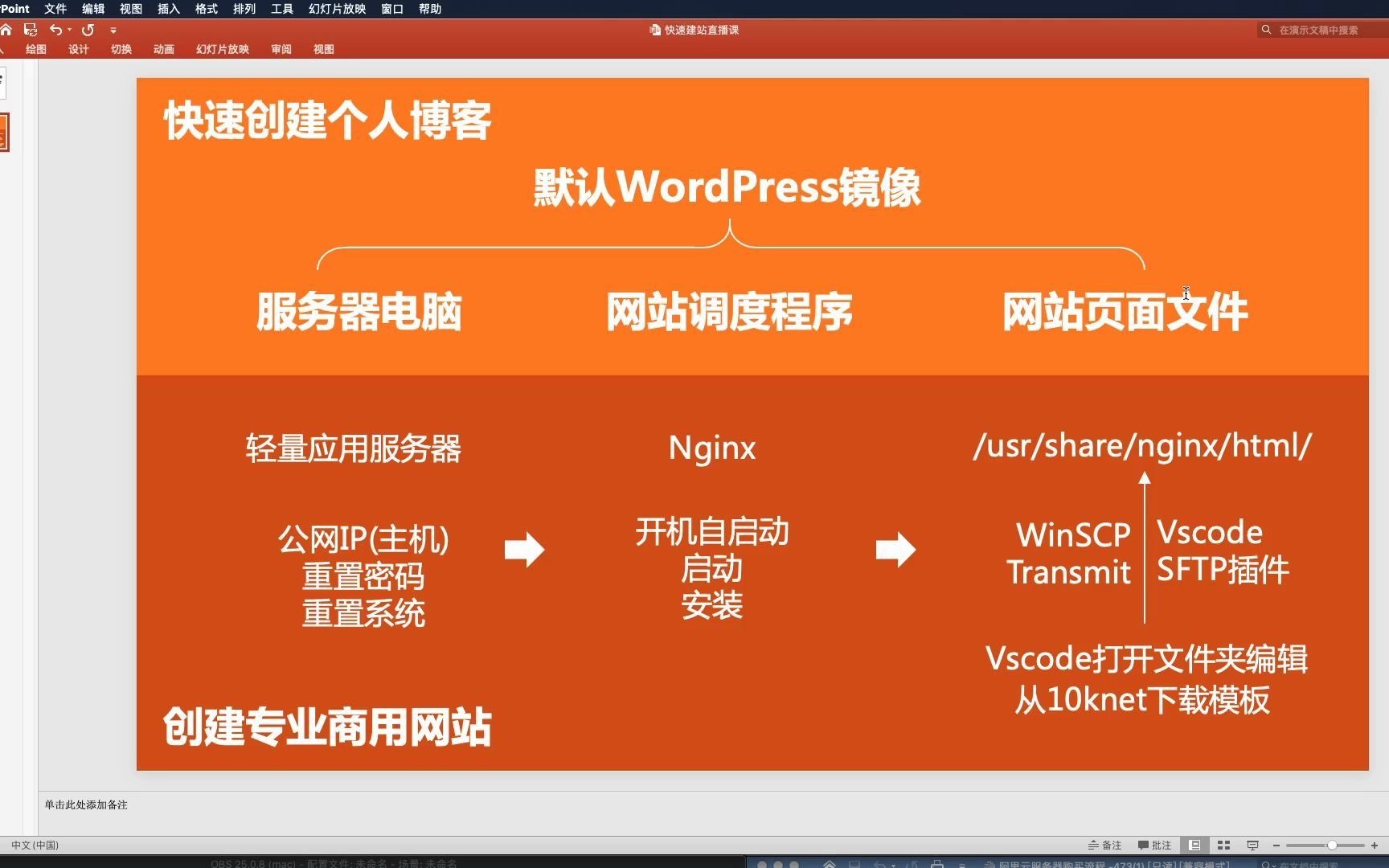Click the notes area 单击此处添加备注
Image resolution: width=1389 pixels, height=868 pixels.
(86, 805)
